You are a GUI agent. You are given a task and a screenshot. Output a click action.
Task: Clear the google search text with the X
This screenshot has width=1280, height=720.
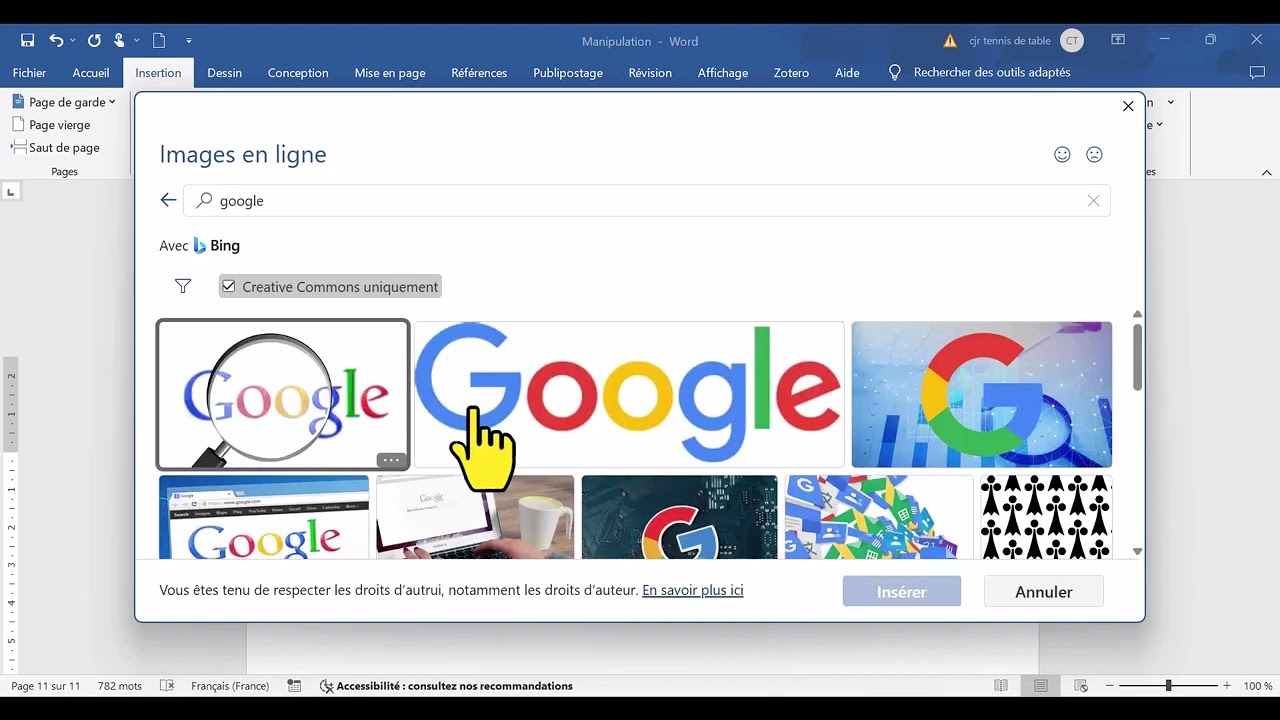(1093, 201)
